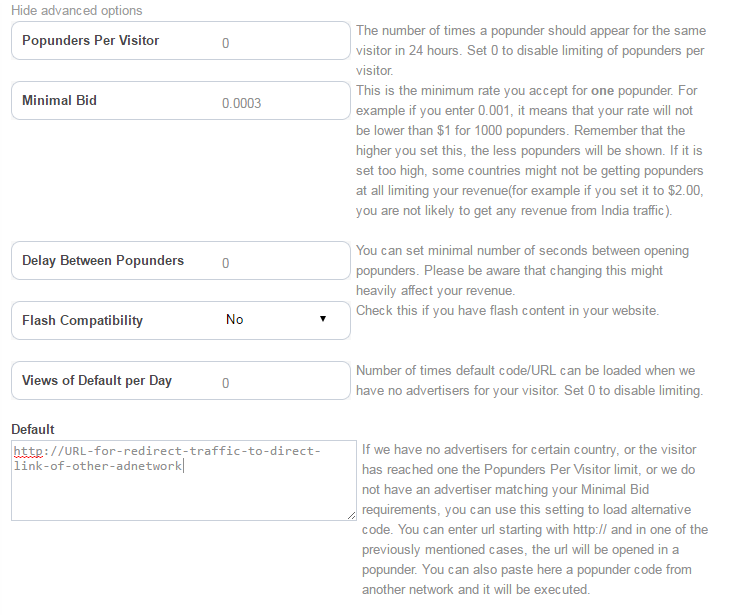Click the Default heading above the textarea
This screenshot has height=615, width=732.
32,429
